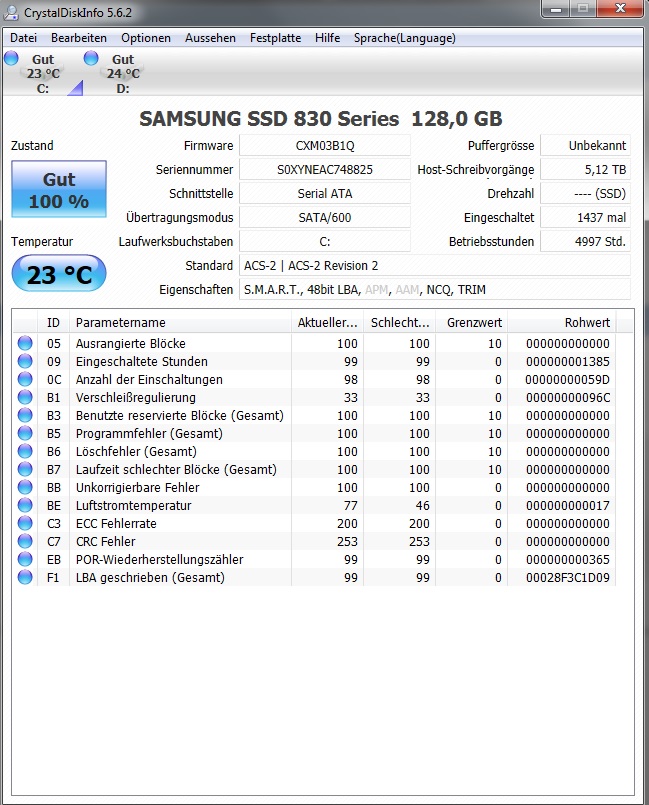Click the ID column header
The width and height of the screenshot is (649, 805).
[53, 322]
